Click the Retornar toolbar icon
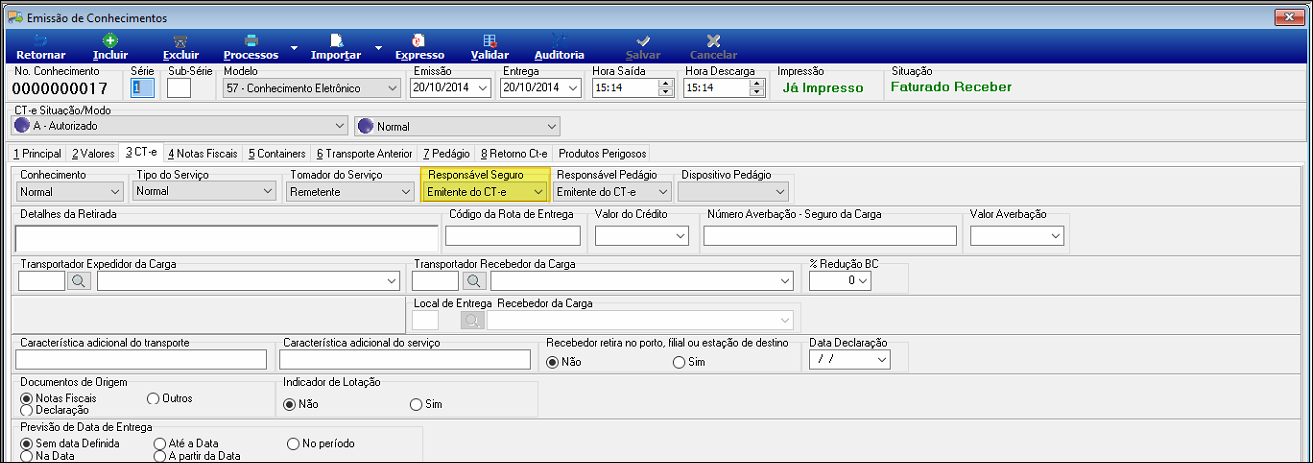The width and height of the screenshot is (1313, 463). click(41, 40)
